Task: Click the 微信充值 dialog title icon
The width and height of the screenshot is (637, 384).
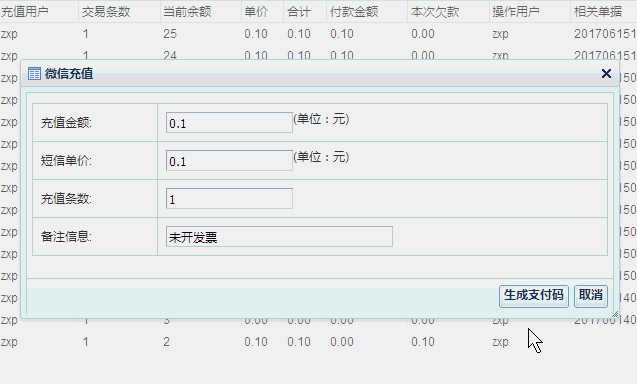Action: coord(35,74)
